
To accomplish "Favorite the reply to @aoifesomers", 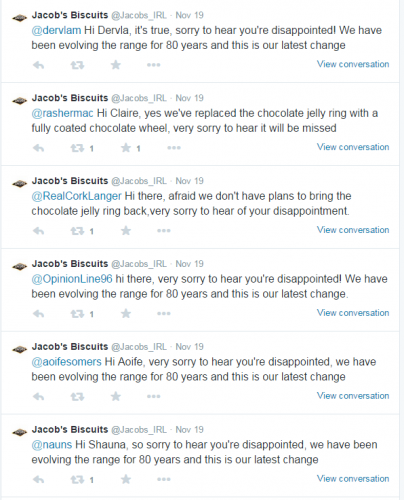I will (116, 396).
